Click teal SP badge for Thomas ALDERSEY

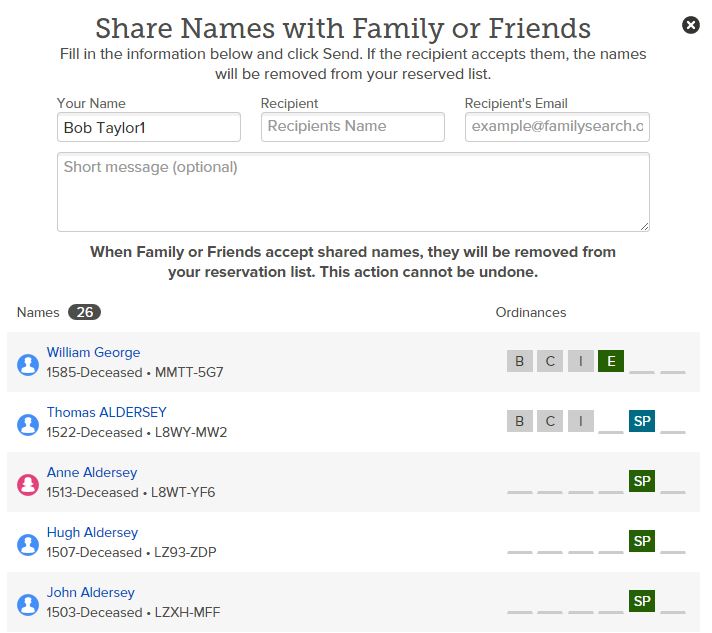[x=642, y=421]
